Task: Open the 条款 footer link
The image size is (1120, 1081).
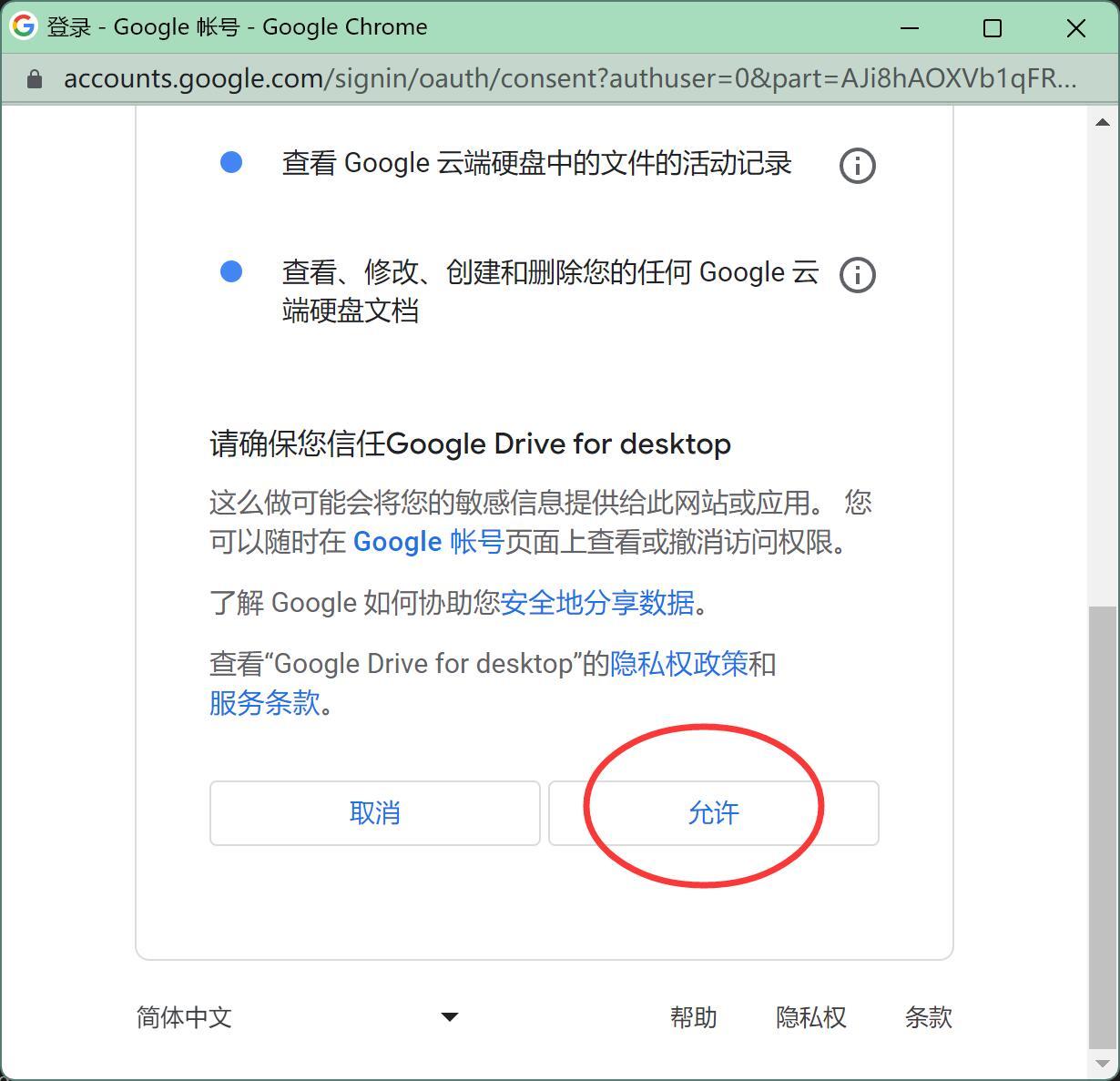Action: pos(929,1017)
